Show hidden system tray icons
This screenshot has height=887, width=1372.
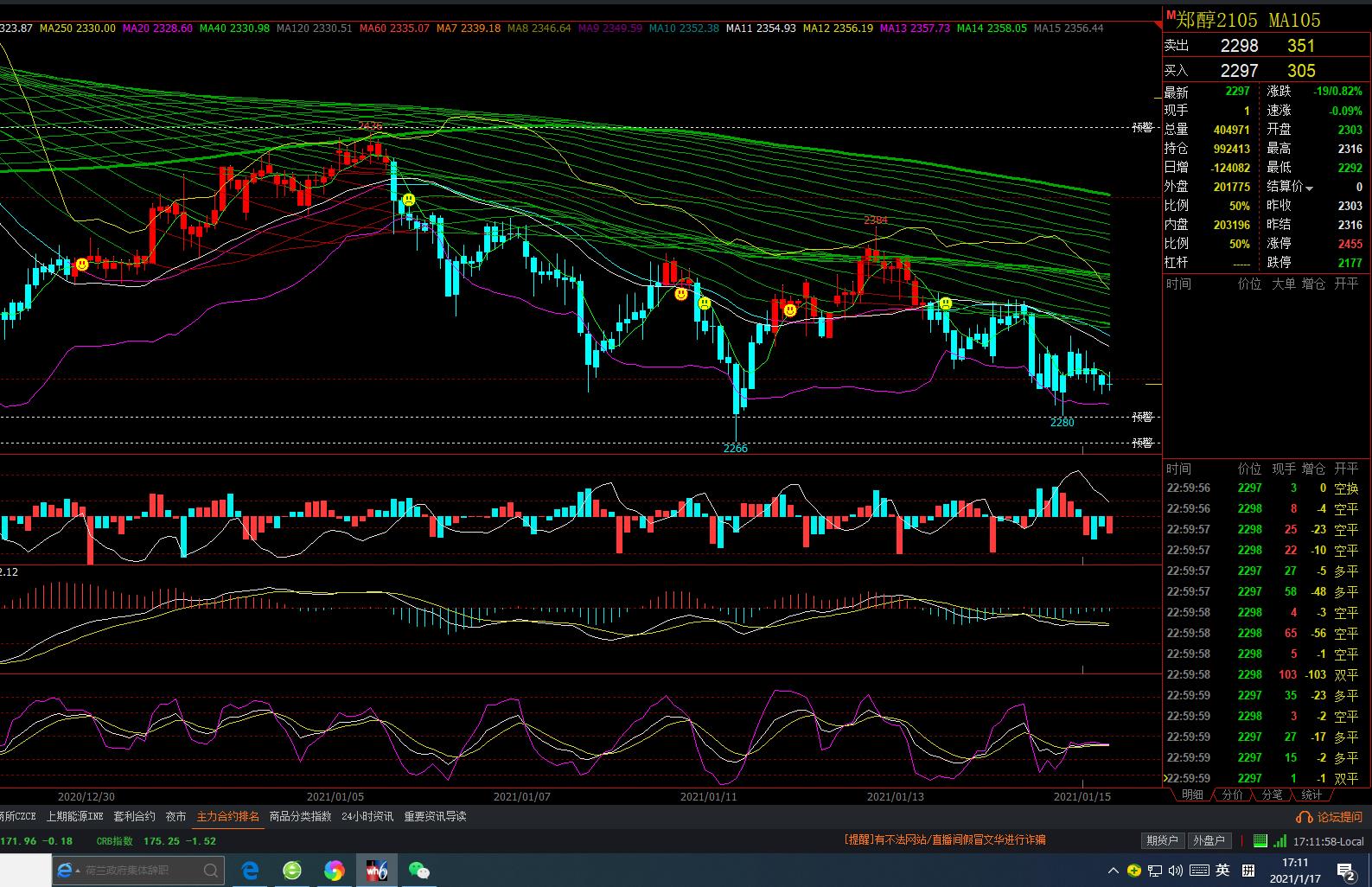pyautogui.click(x=1113, y=871)
